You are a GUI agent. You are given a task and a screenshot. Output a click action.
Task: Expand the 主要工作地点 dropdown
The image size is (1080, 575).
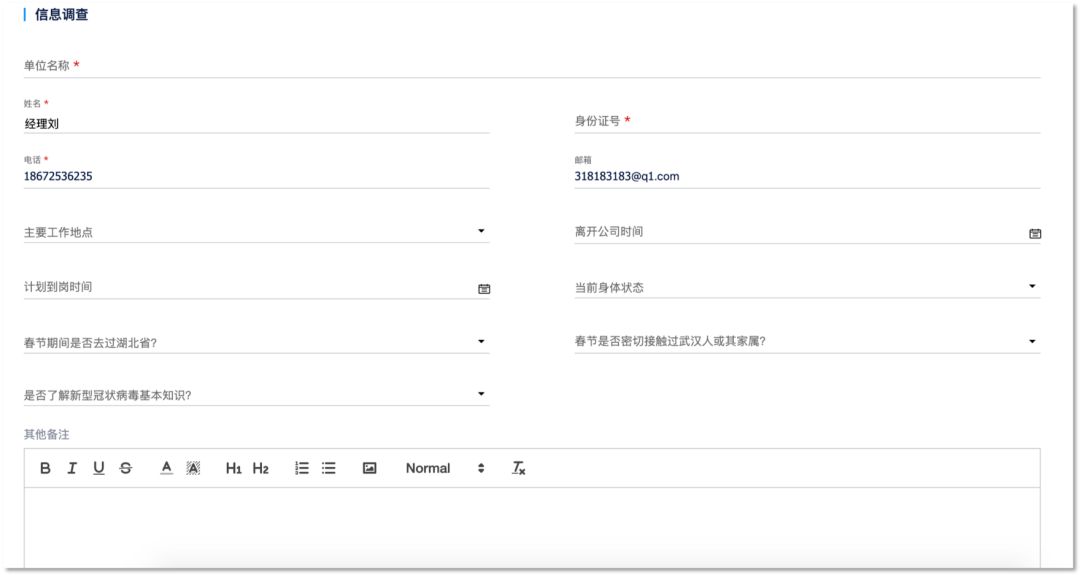256,232
